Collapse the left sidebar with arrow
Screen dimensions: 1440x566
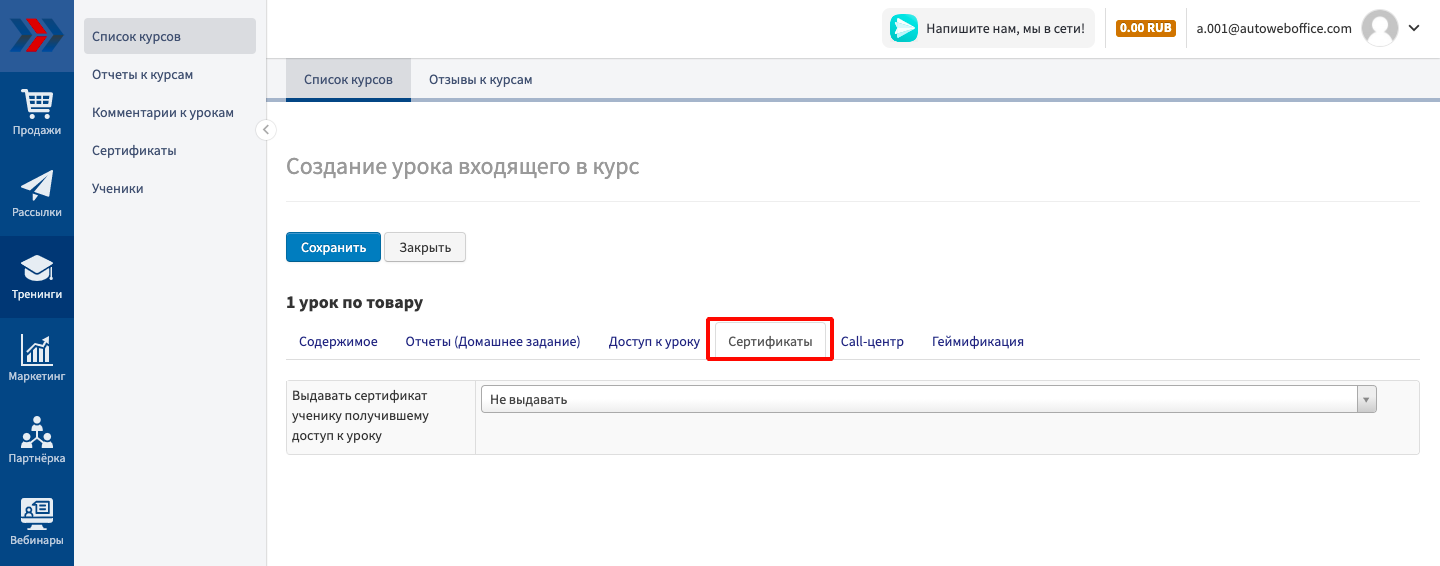pos(266,129)
